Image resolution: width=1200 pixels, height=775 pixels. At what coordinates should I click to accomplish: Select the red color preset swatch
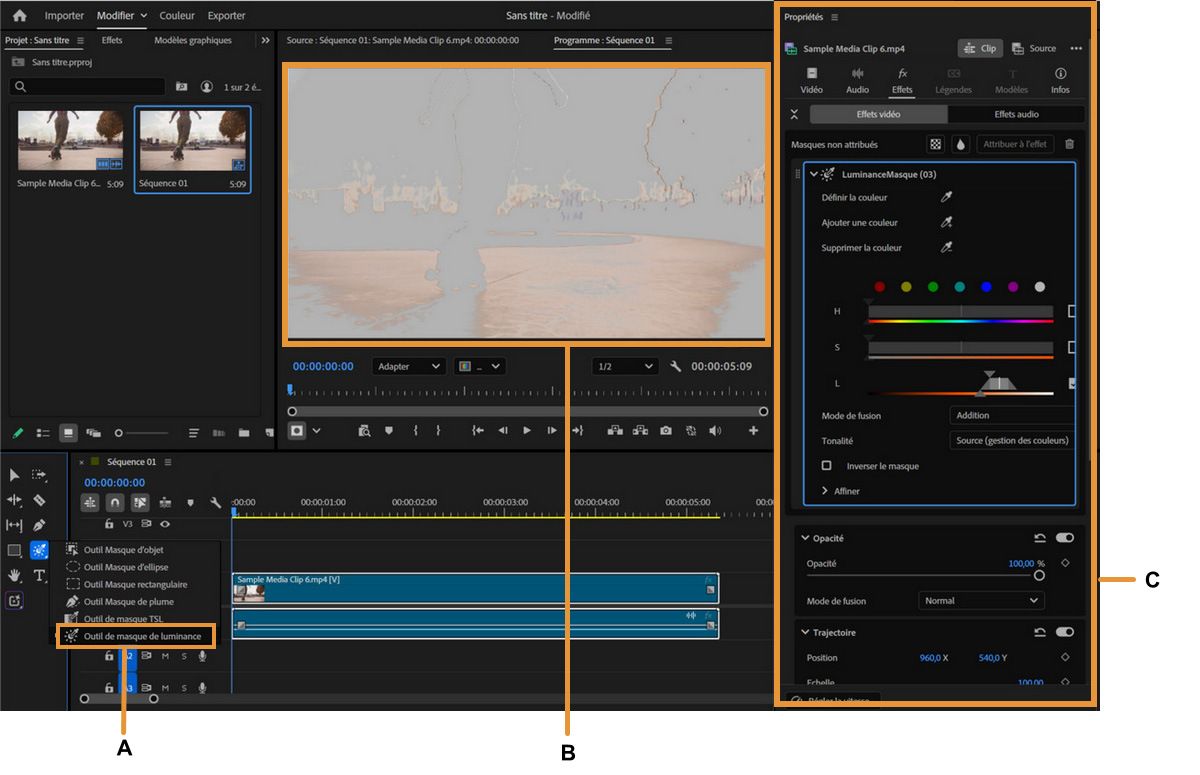tap(879, 287)
